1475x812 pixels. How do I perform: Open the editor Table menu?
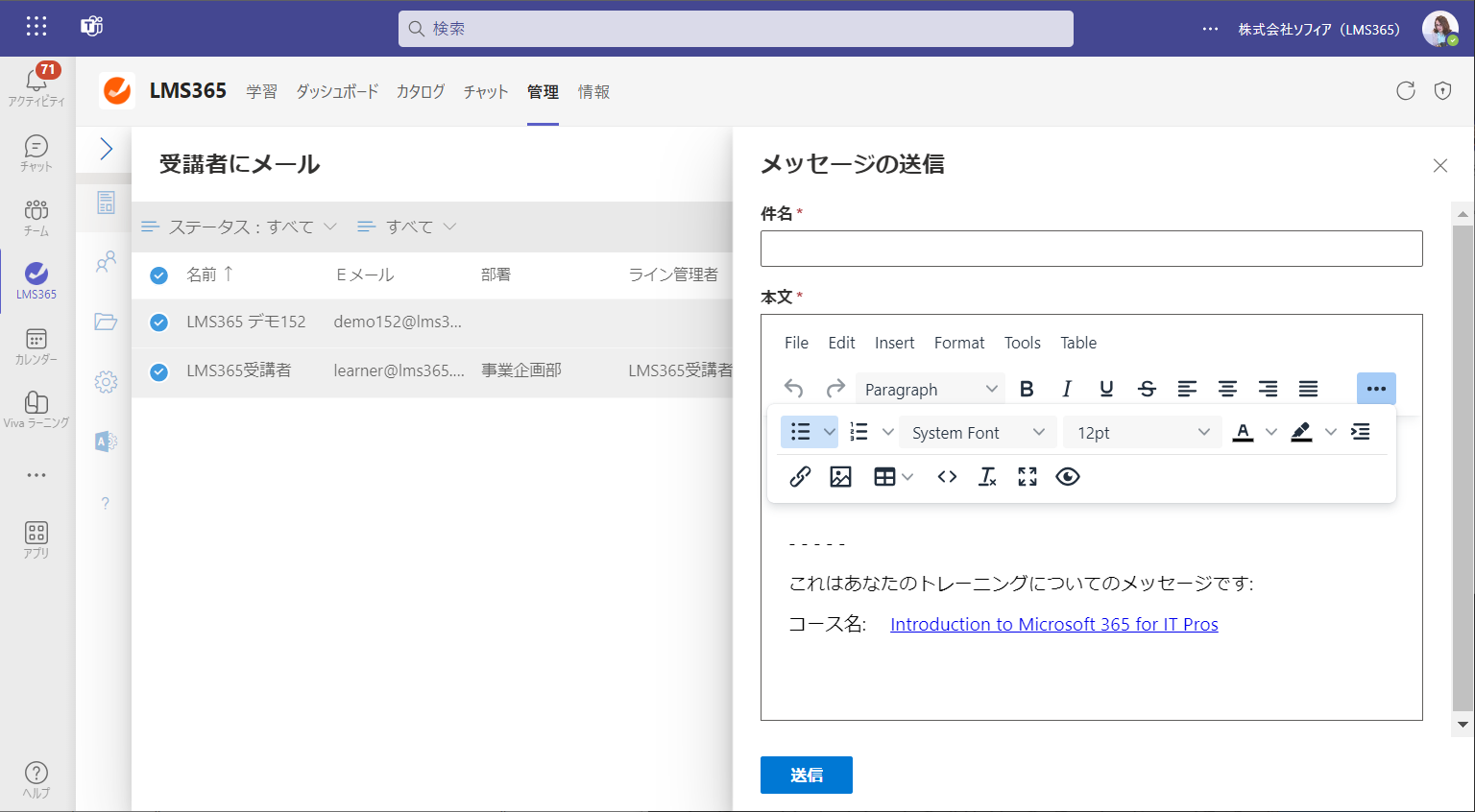tap(1078, 343)
